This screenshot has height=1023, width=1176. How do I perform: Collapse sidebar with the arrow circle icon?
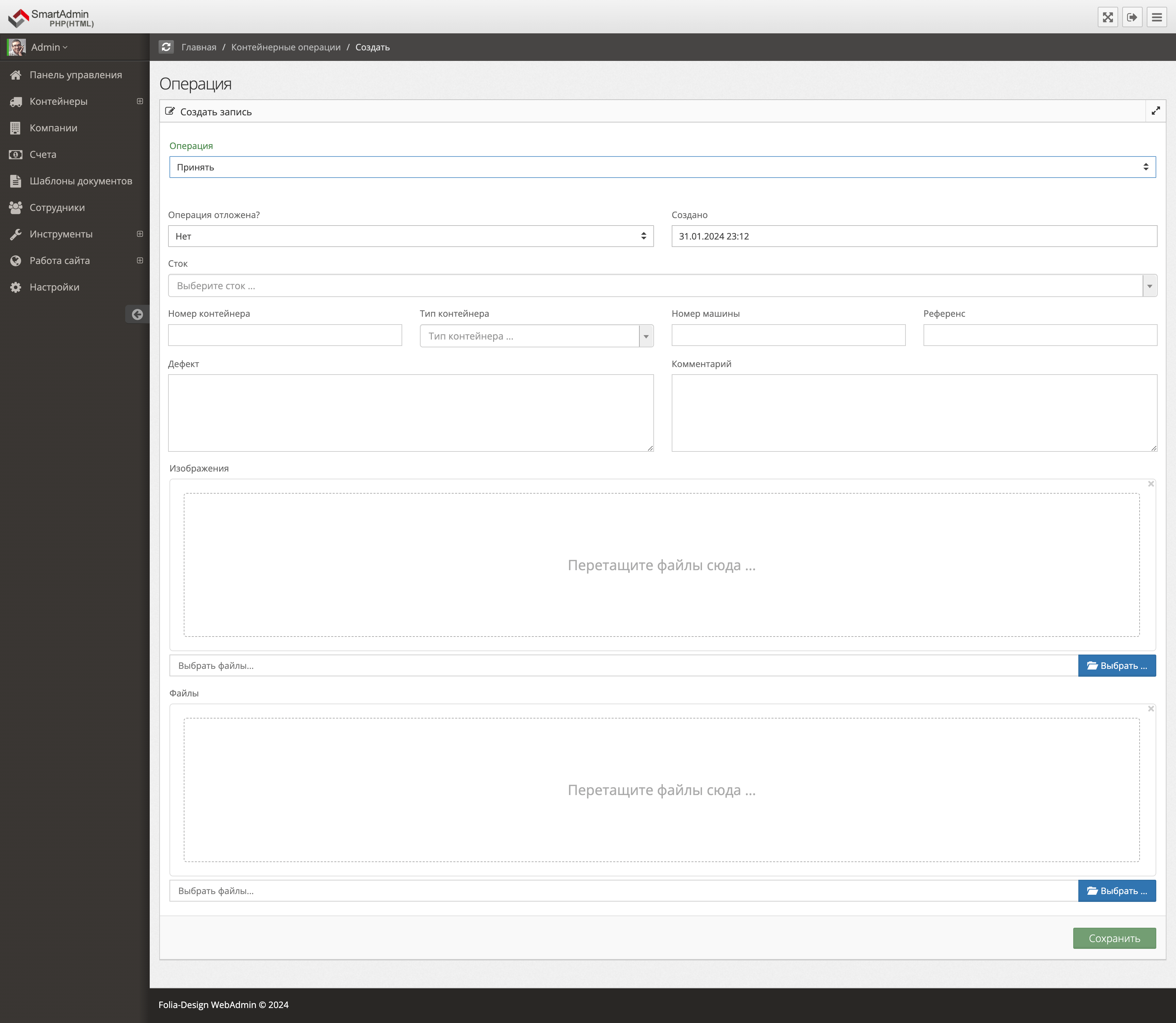(x=137, y=315)
